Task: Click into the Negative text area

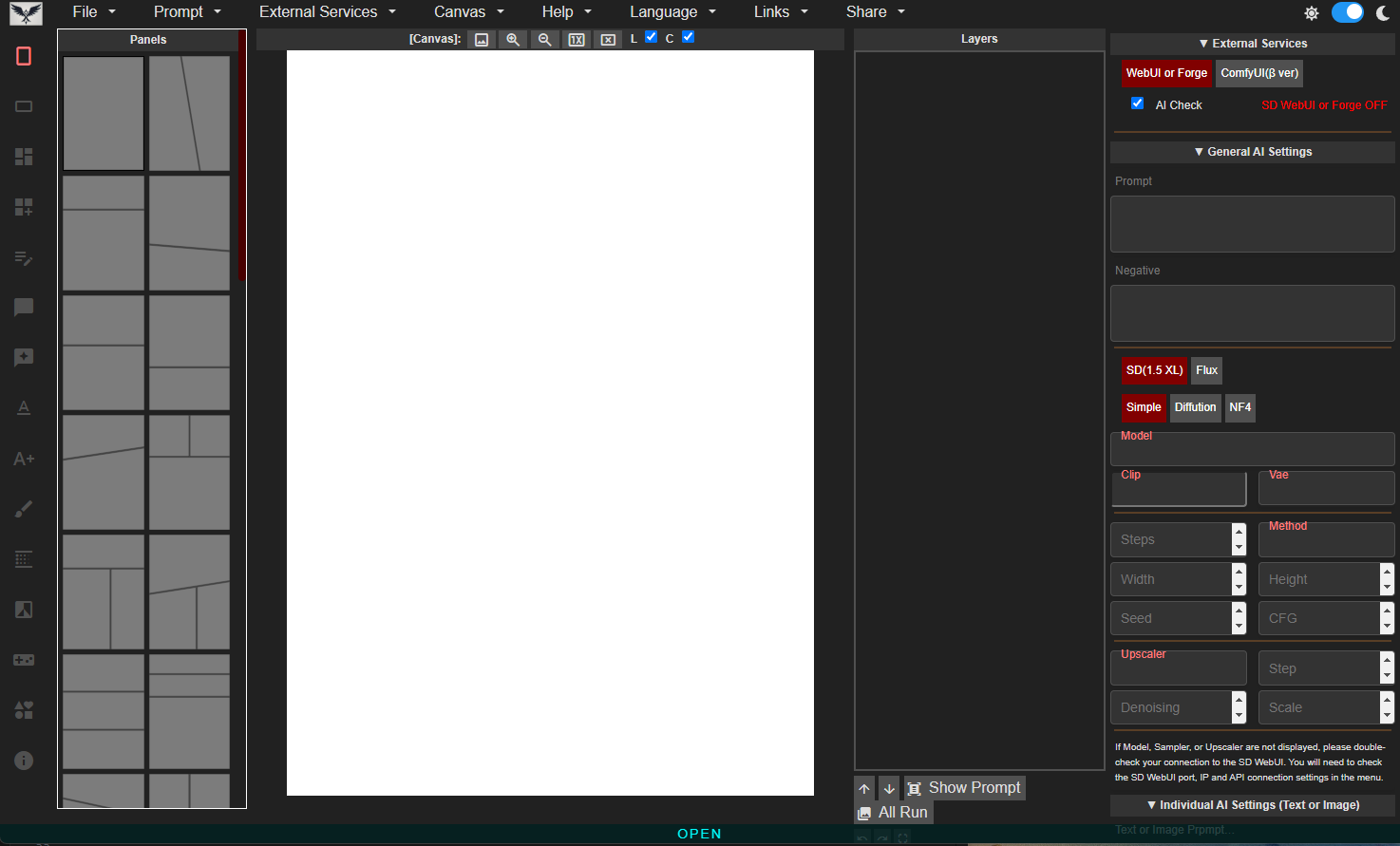Action: (1253, 313)
